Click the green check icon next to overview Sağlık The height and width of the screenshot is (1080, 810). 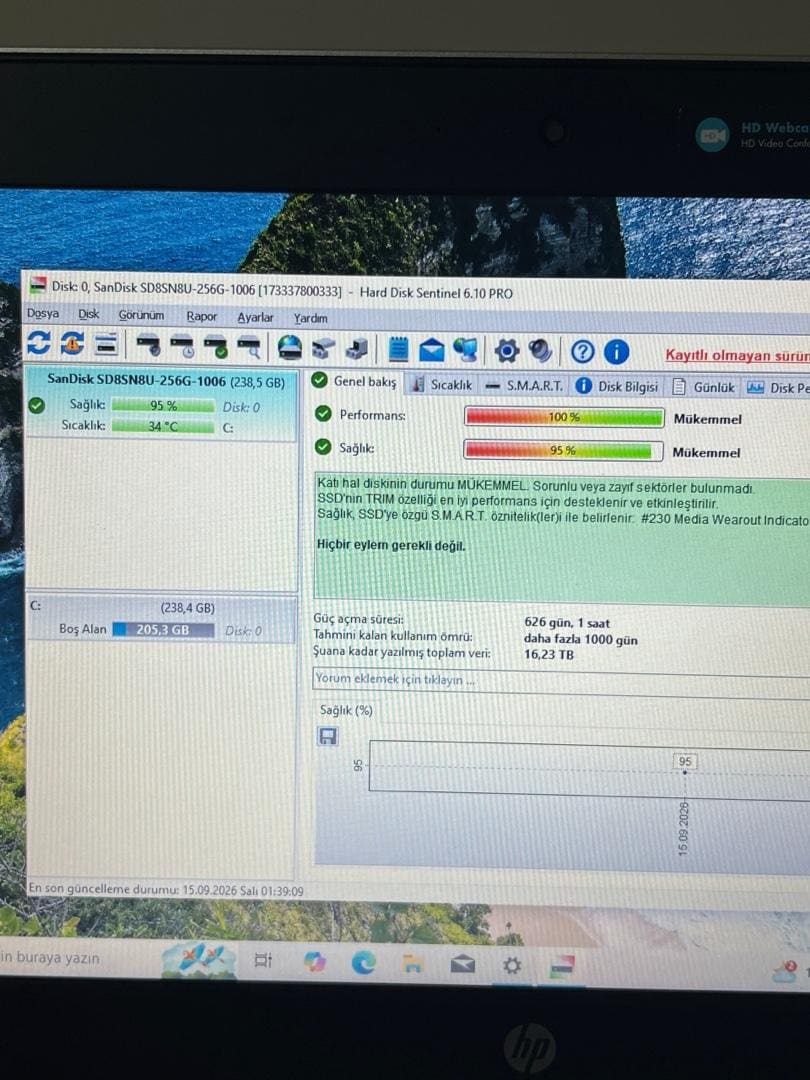[323, 447]
